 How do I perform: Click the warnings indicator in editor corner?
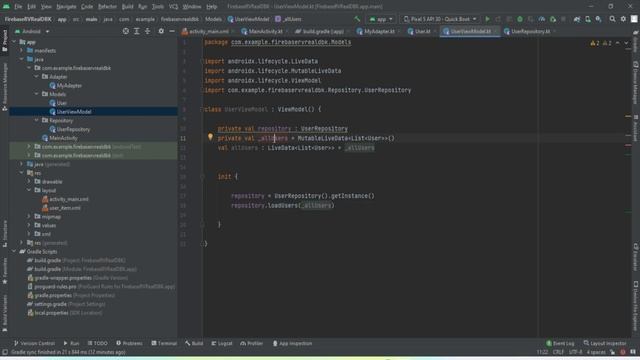[601, 43]
